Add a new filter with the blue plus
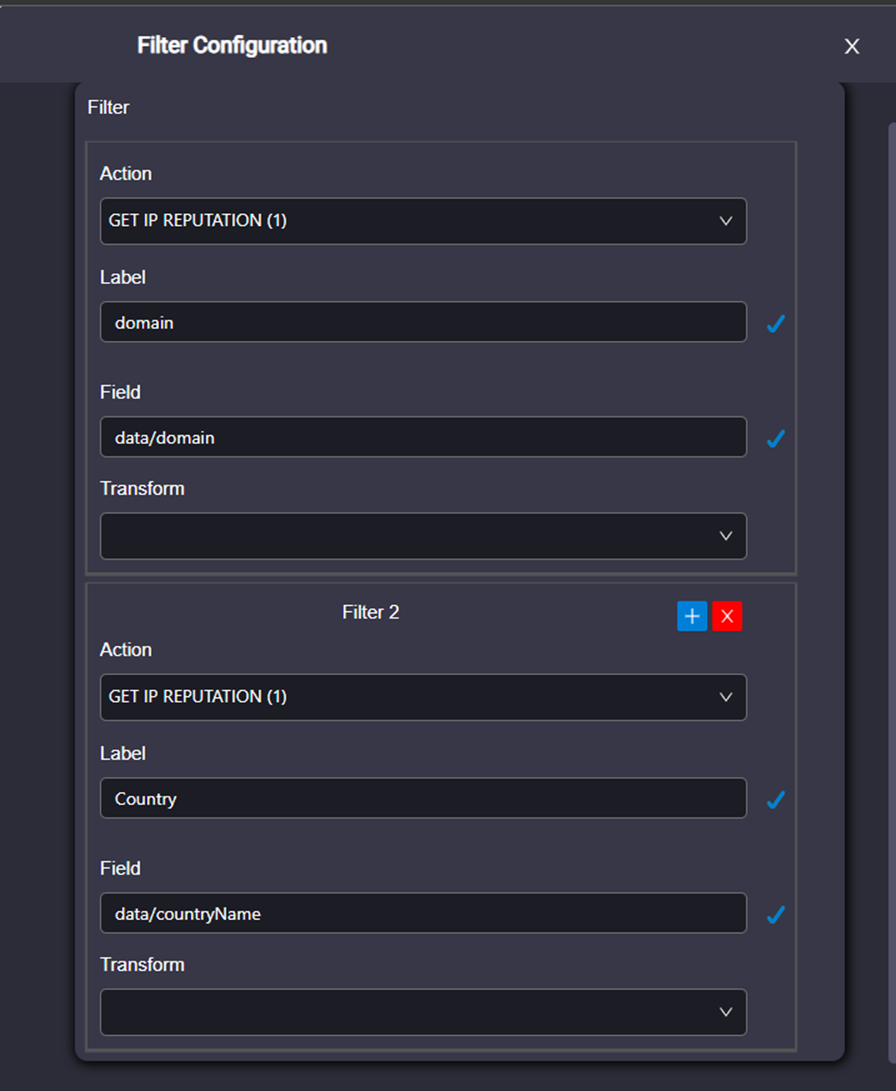Screen dimensions: 896x1091 coord(692,616)
